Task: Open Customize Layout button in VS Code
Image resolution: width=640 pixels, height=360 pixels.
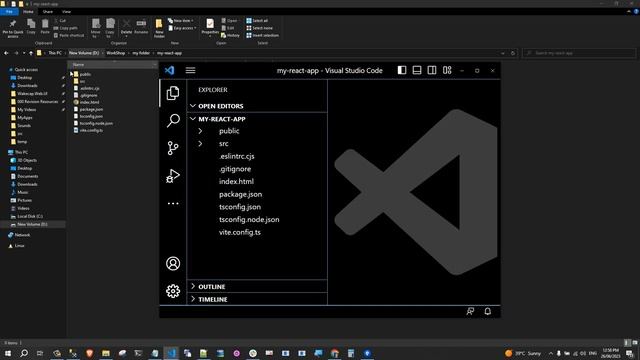Action: pyautogui.click(x=447, y=70)
